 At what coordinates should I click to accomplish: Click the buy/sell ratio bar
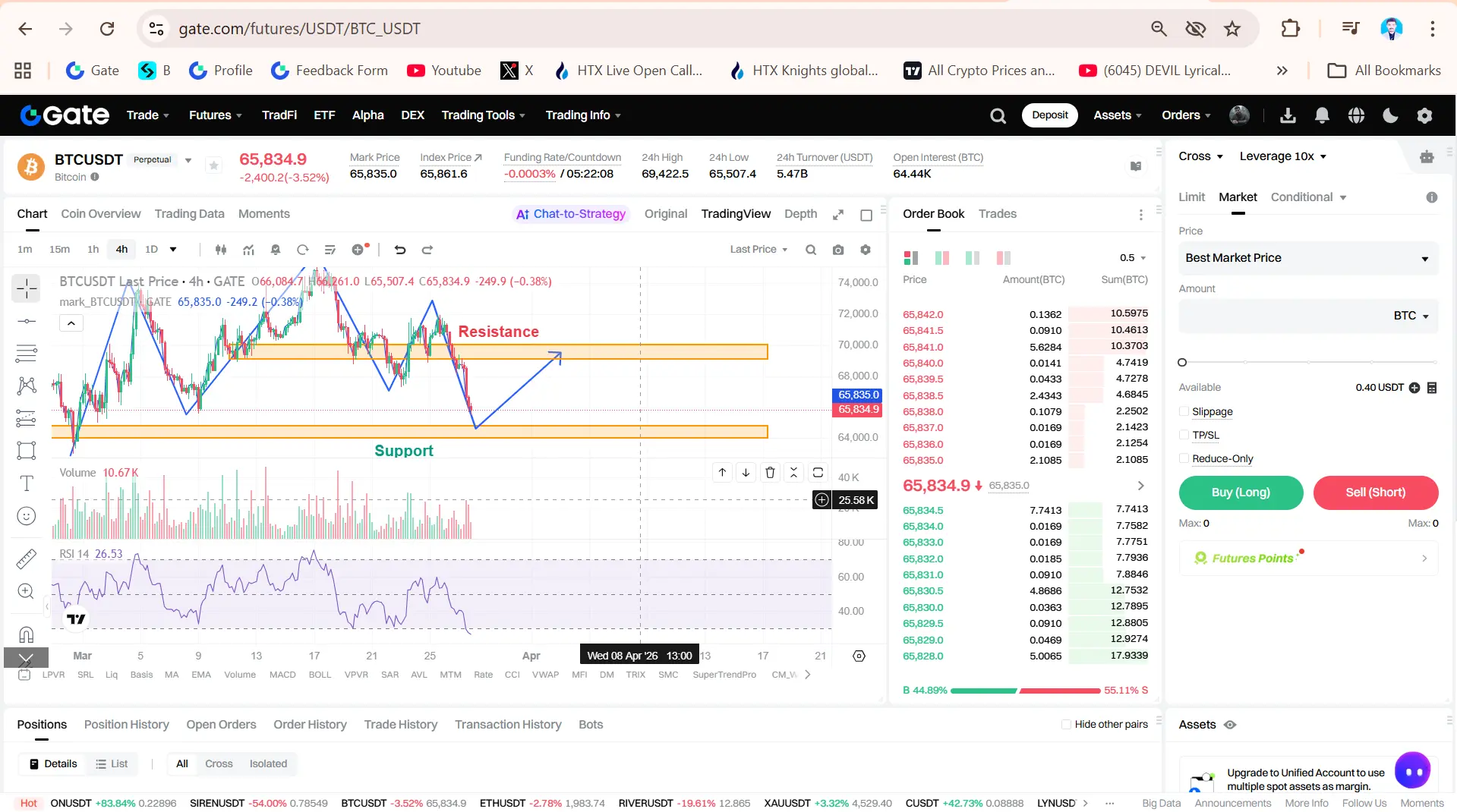point(1025,691)
